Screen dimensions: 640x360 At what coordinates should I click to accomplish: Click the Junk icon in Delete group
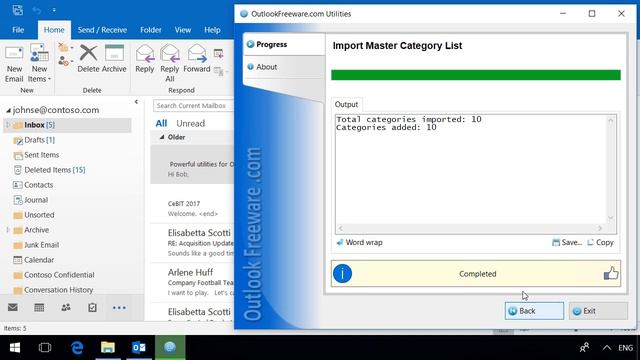(64, 62)
